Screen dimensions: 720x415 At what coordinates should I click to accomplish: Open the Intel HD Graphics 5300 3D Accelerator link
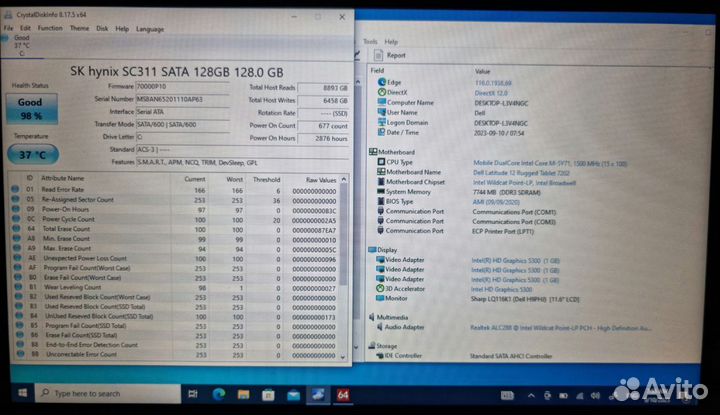(501, 289)
